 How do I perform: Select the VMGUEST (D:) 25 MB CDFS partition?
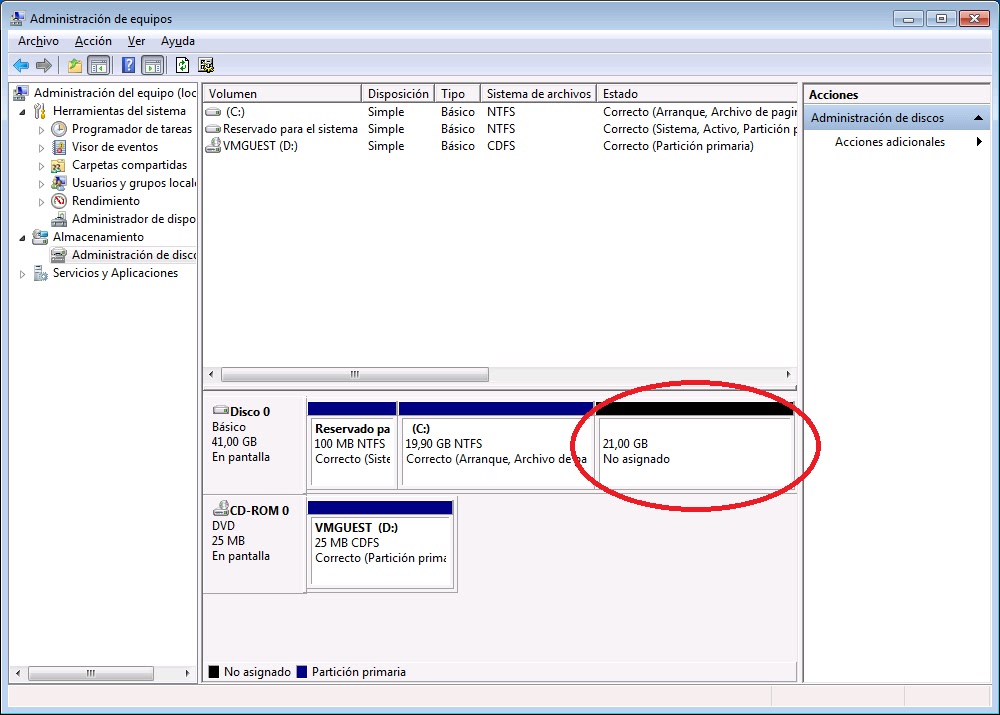click(x=381, y=545)
